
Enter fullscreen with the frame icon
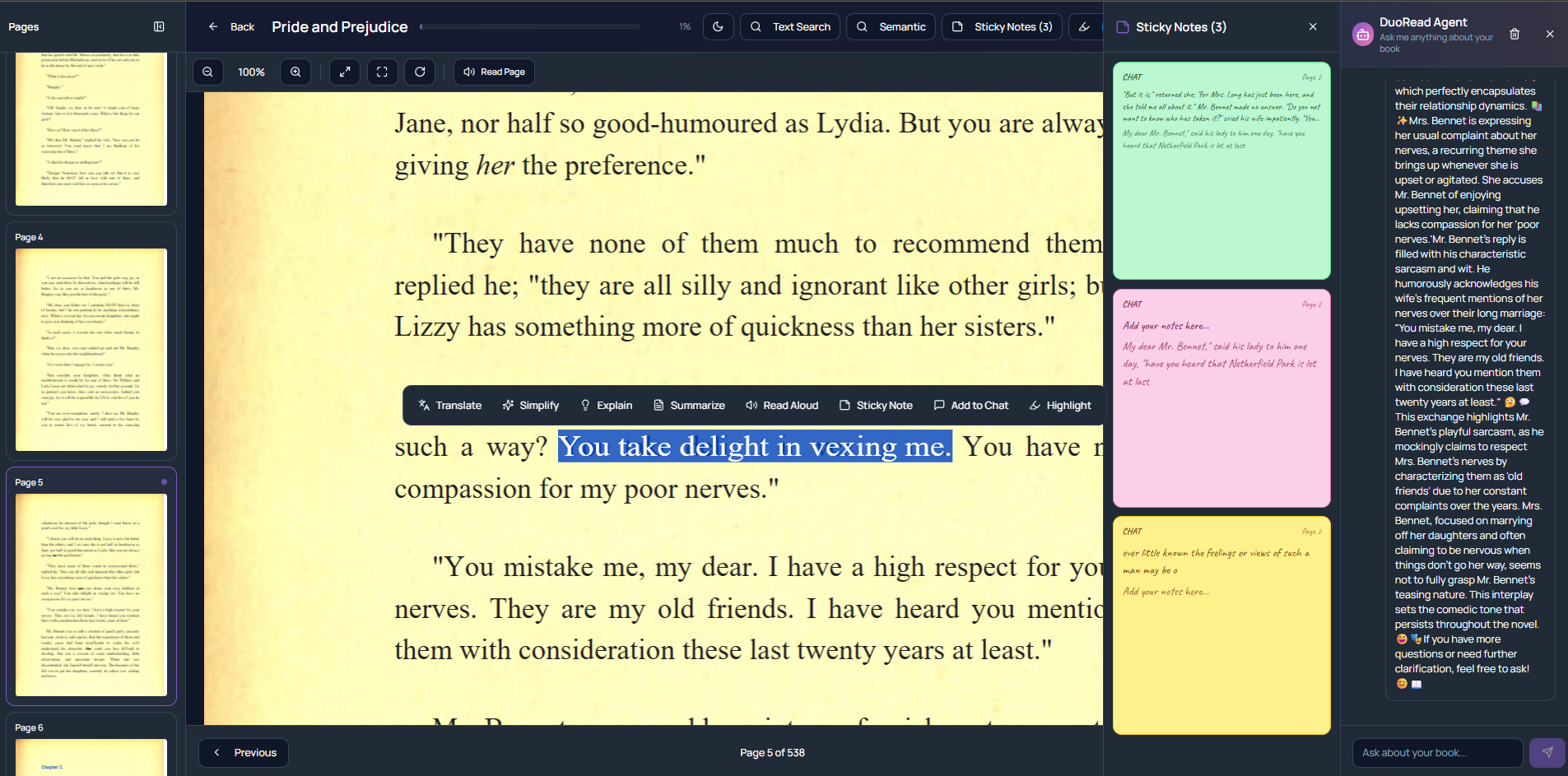click(x=382, y=72)
